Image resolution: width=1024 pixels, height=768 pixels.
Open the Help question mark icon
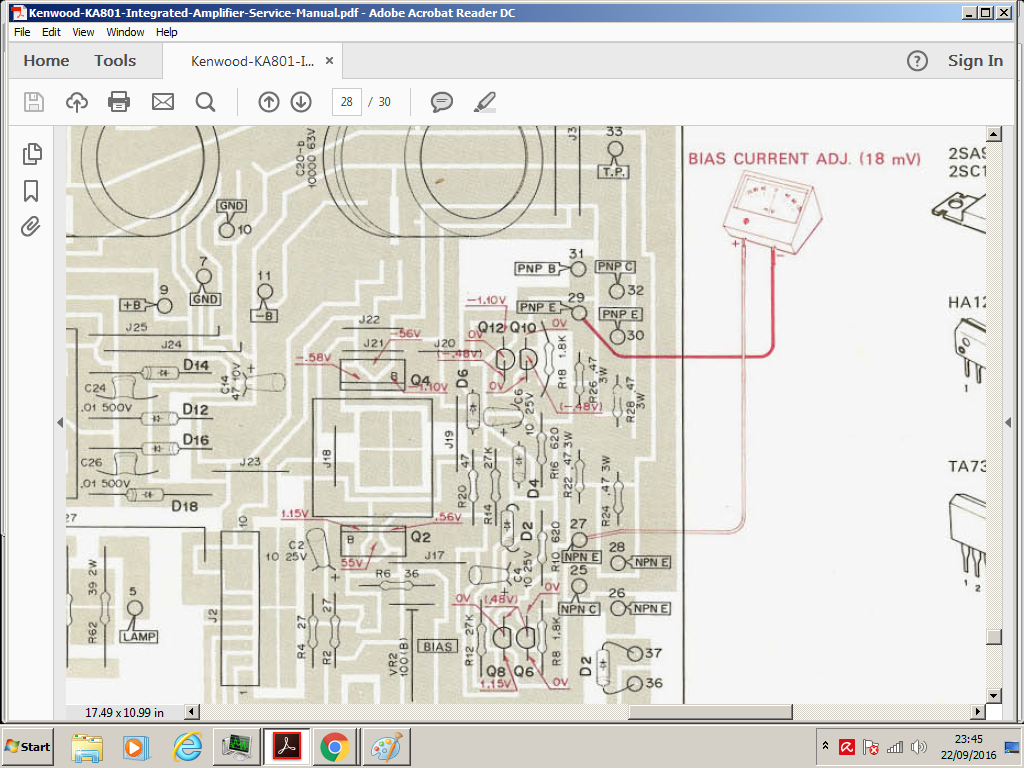[918, 61]
